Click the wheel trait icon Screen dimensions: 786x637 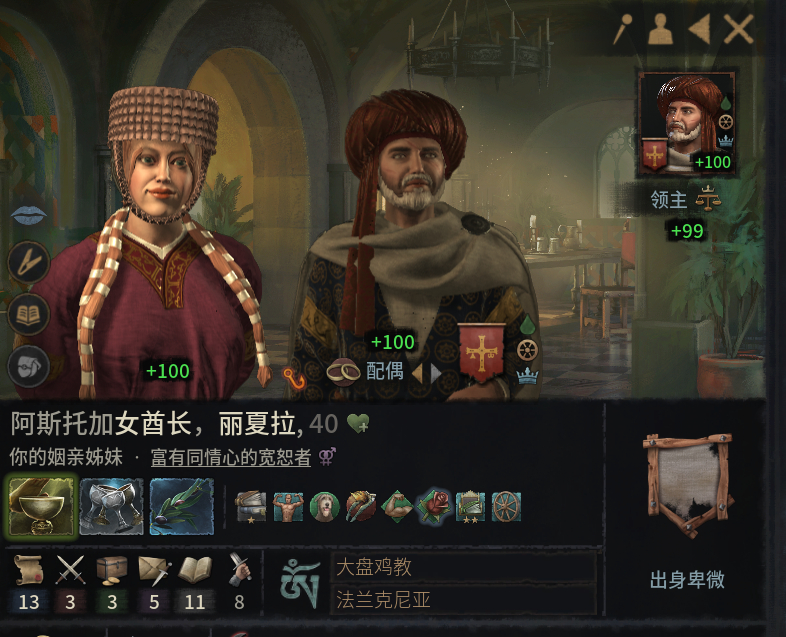(506, 506)
